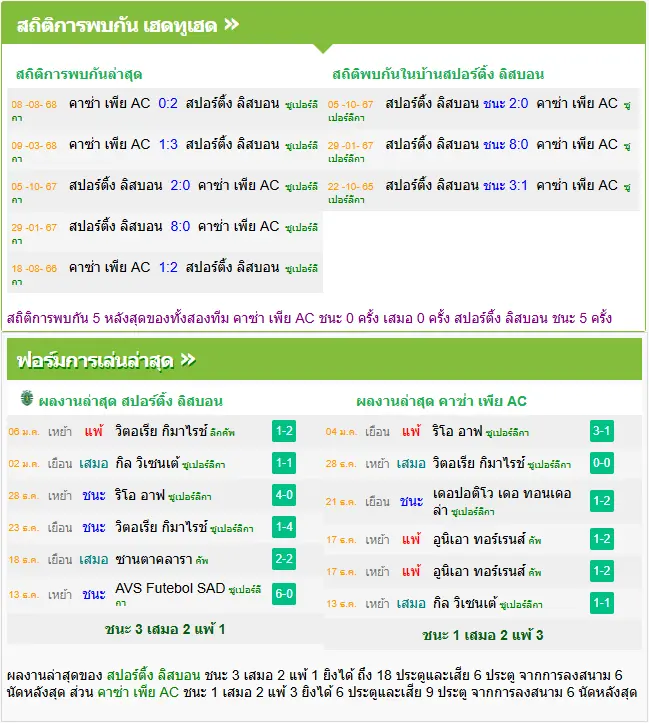The width and height of the screenshot is (649, 723).
Task: Click the 1-1 score badge for 02 ม.ค. match
Action: pyautogui.click(x=283, y=463)
